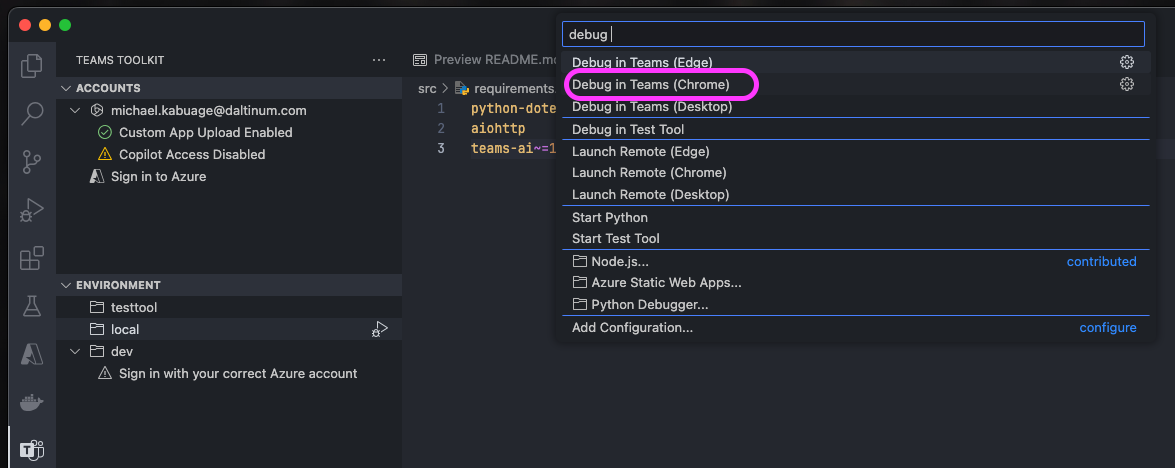Viewport: 1175px width, 468px height.
Task: Click editor line containing aiohttp
Action: [498, 128]
